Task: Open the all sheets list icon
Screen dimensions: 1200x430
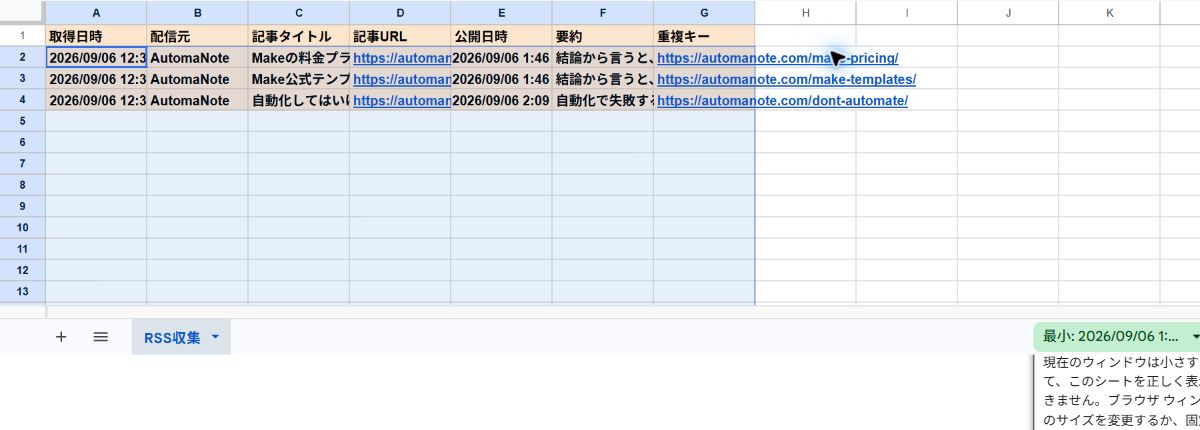Action: click(x=100, y=337)
